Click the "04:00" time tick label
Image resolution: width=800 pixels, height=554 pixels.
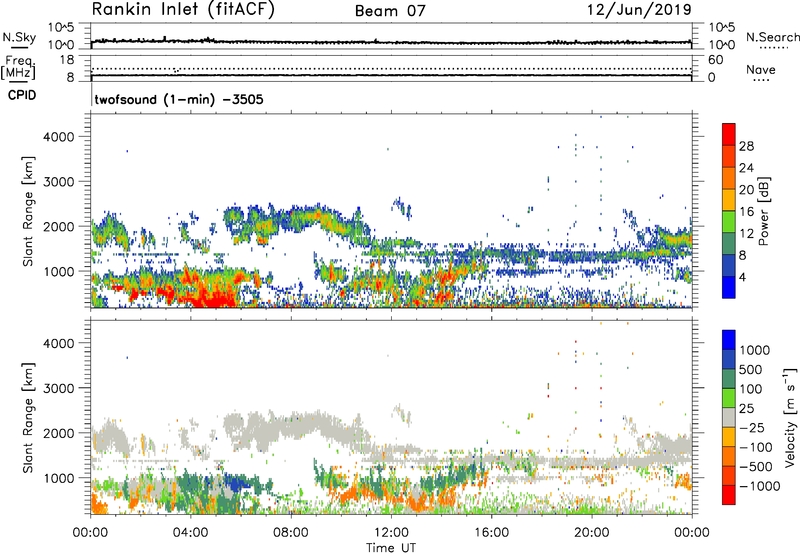click(x=191, y=533)
